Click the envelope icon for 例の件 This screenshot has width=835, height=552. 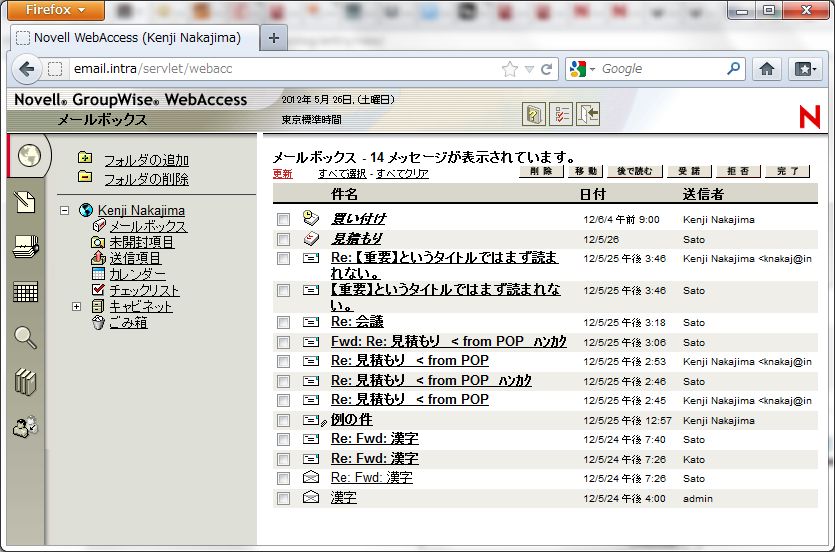310,420
